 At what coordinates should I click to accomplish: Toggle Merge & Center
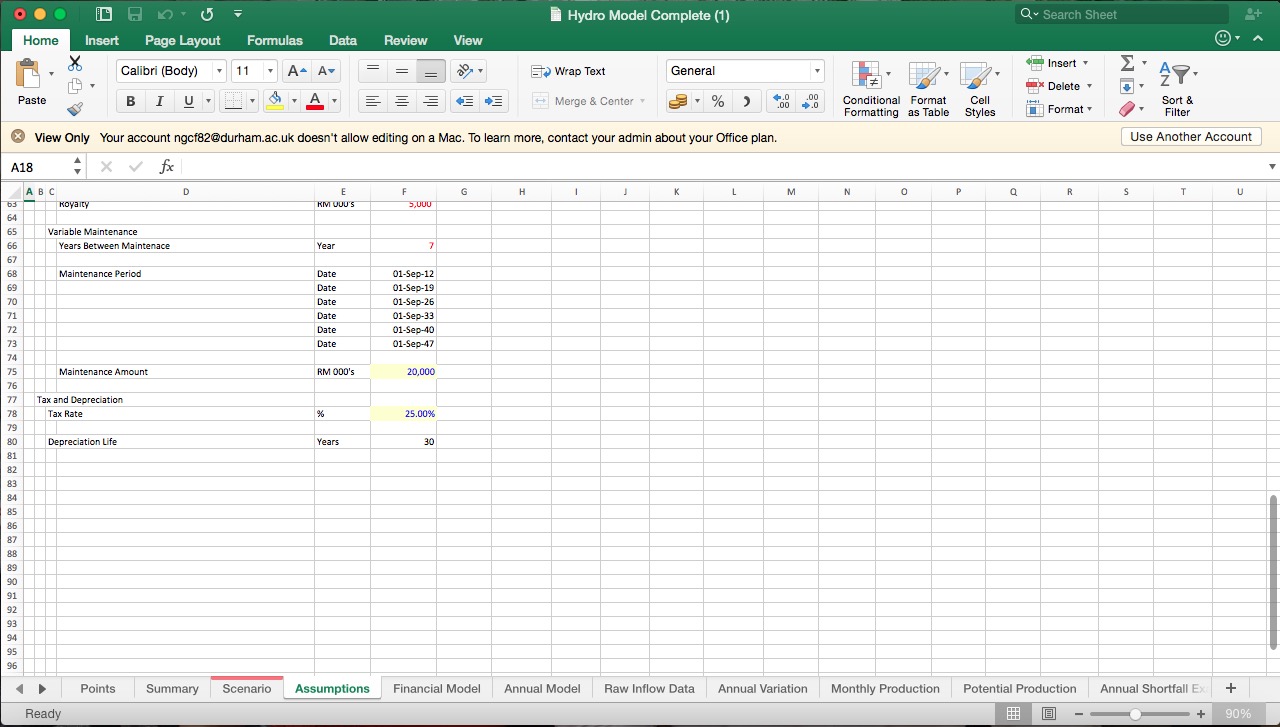[x=590, y=101]
